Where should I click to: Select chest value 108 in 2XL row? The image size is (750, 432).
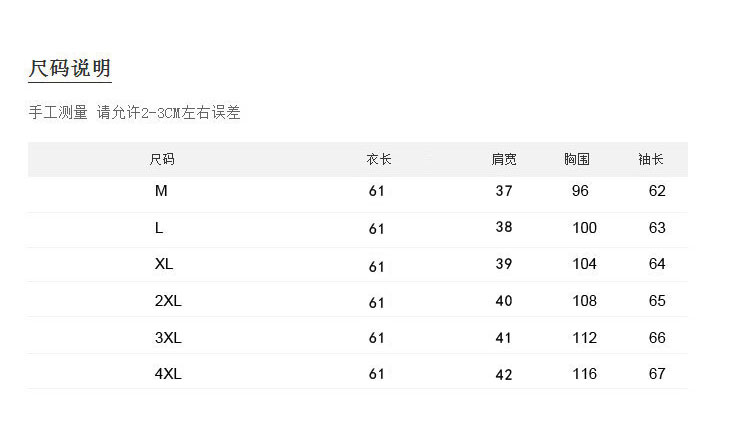click(584, 301)
